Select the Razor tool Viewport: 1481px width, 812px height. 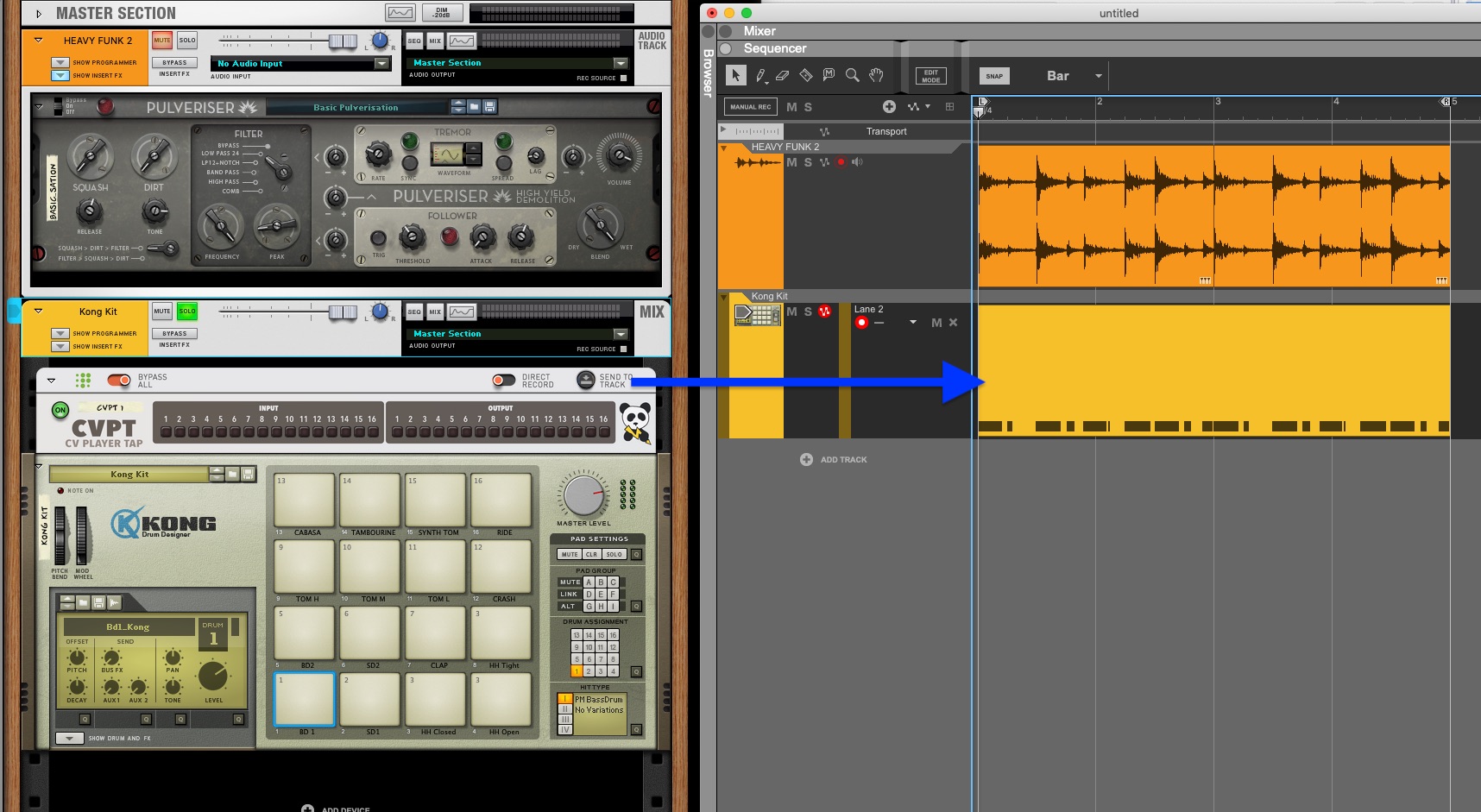[806, 75]
